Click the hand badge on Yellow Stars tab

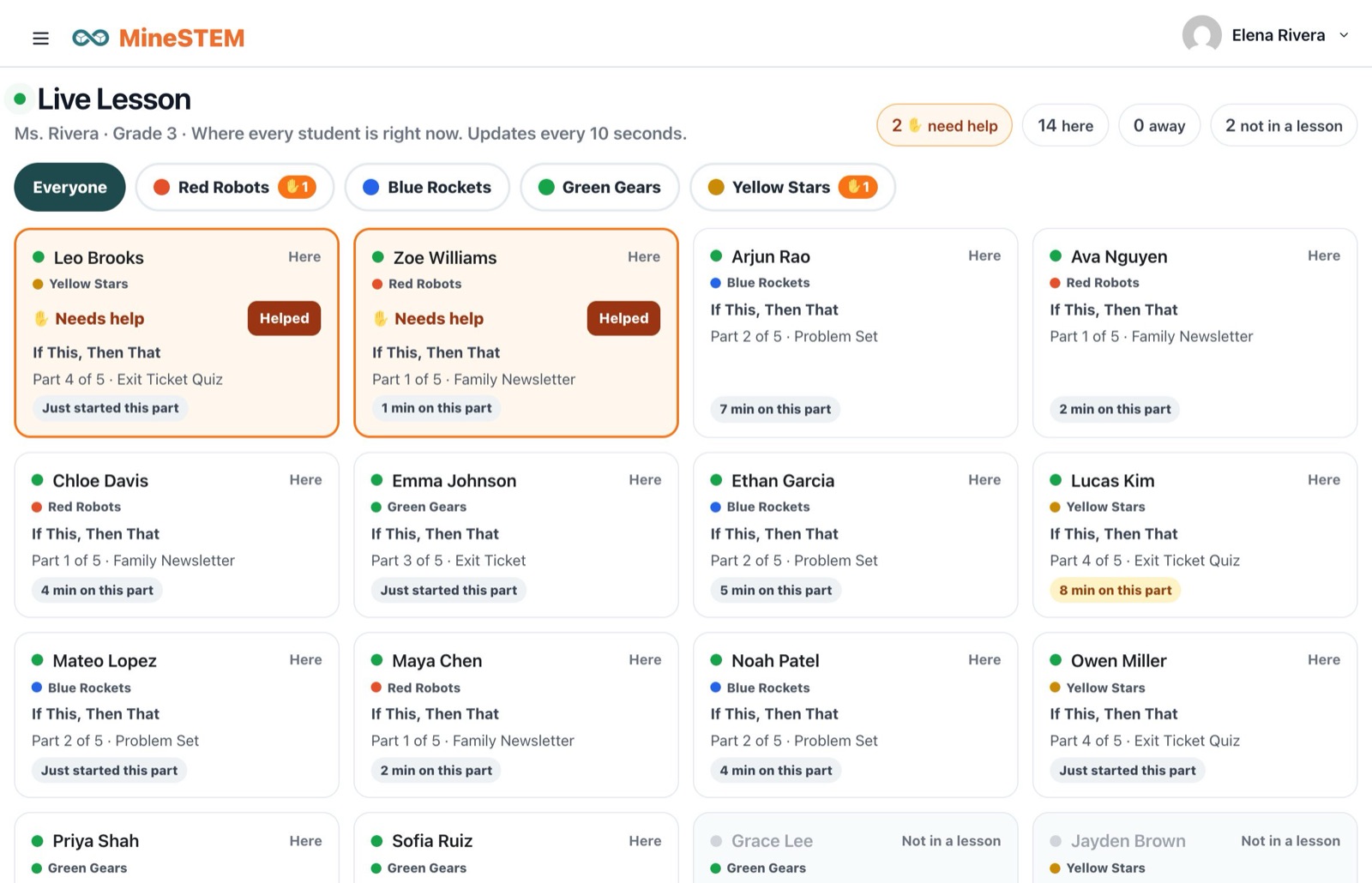[857, 187]
